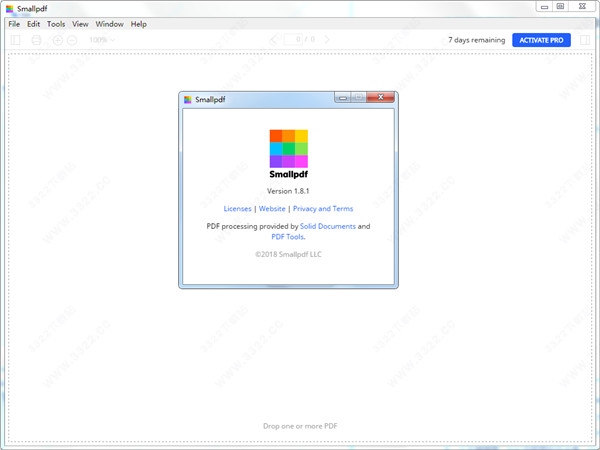Click the print icon in toolbar
The height and width of the screenshot is (450, 600).
coord(36,40)
